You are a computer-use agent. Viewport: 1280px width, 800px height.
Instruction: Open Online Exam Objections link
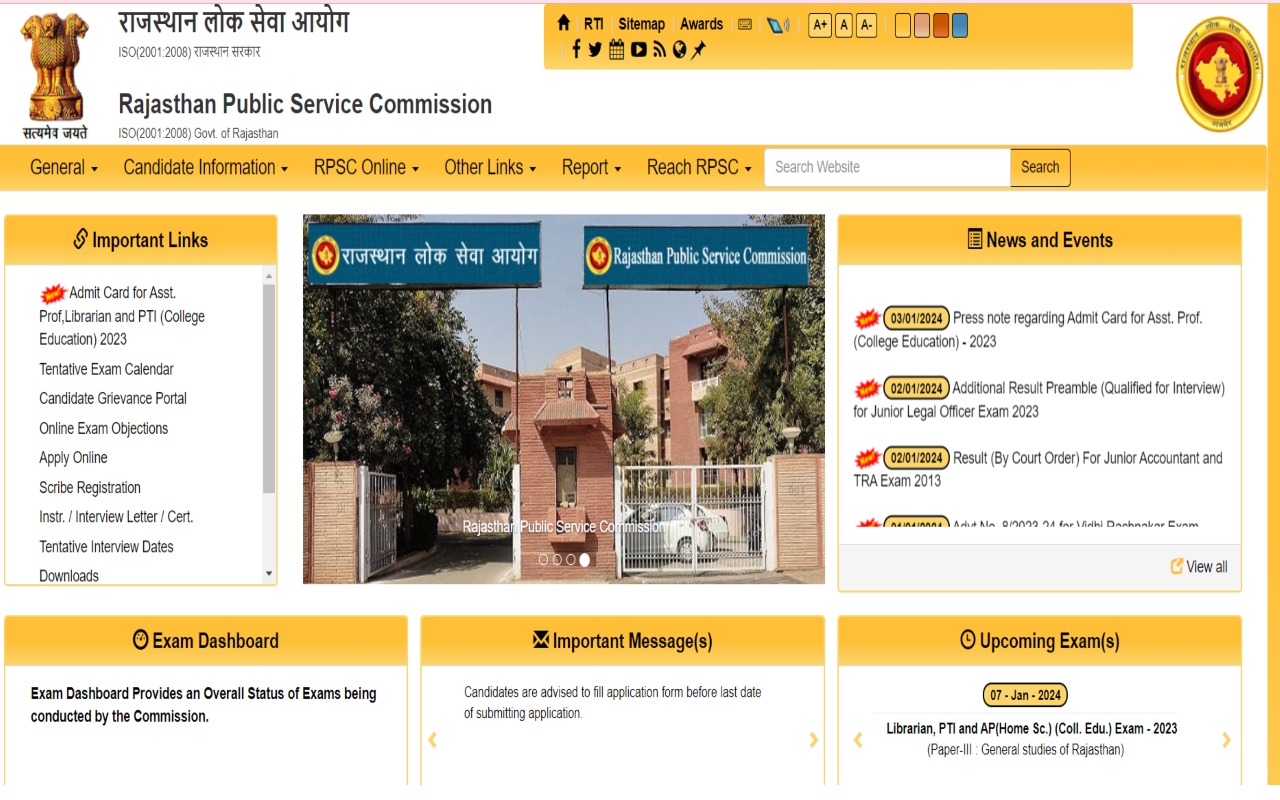click(104, 428)
